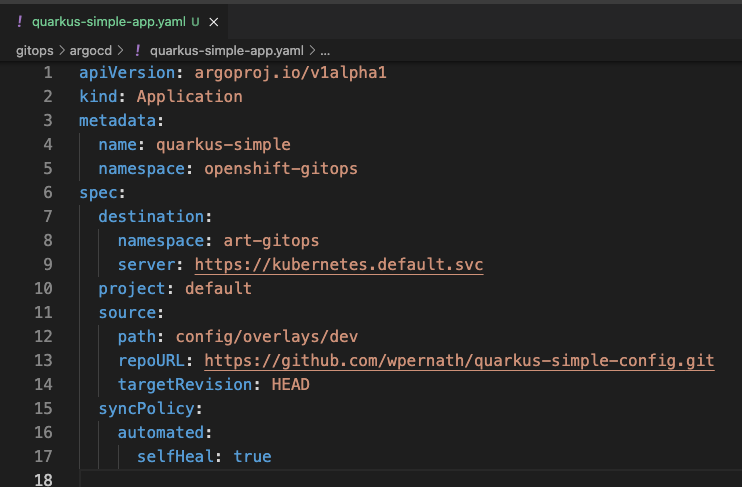Screen dimensions: 742x487
Task: Open quarkus-simple-app.yaml breadcrumb entry
Action: pos(227,51)
